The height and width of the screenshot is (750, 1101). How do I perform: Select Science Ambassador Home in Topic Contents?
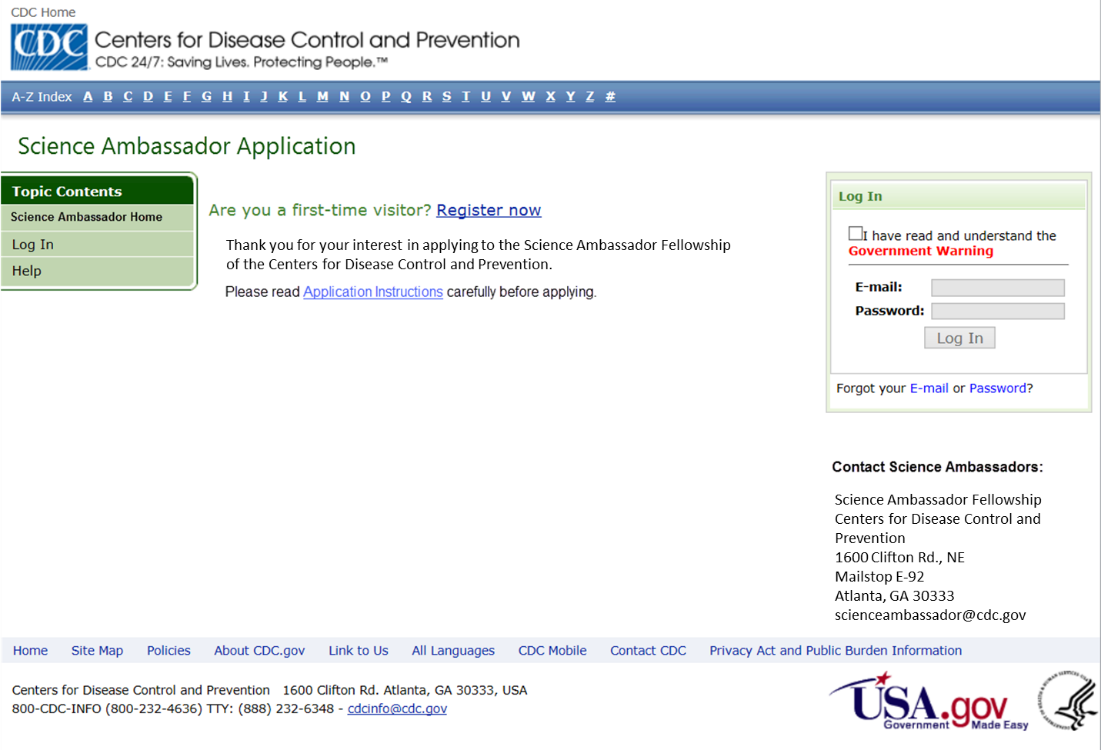(86, 217)
